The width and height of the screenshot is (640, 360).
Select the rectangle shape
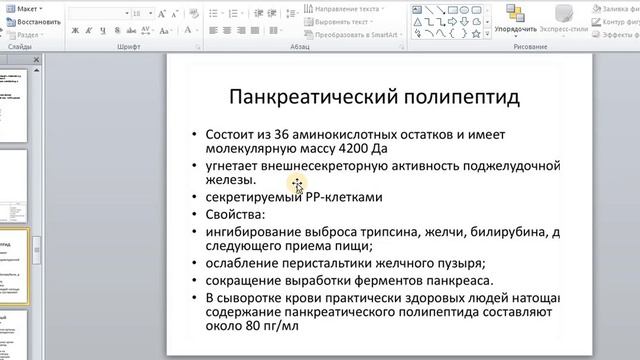tap(453, 10)
